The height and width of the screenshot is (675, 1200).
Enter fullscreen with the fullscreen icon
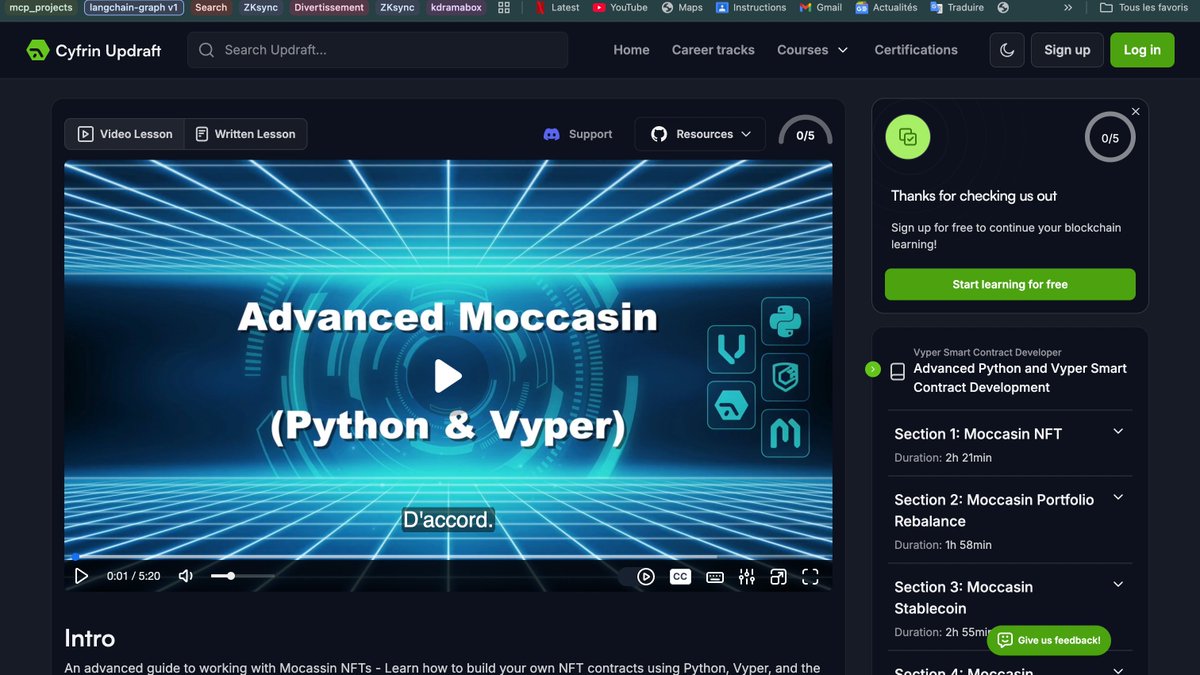point(810,576)
